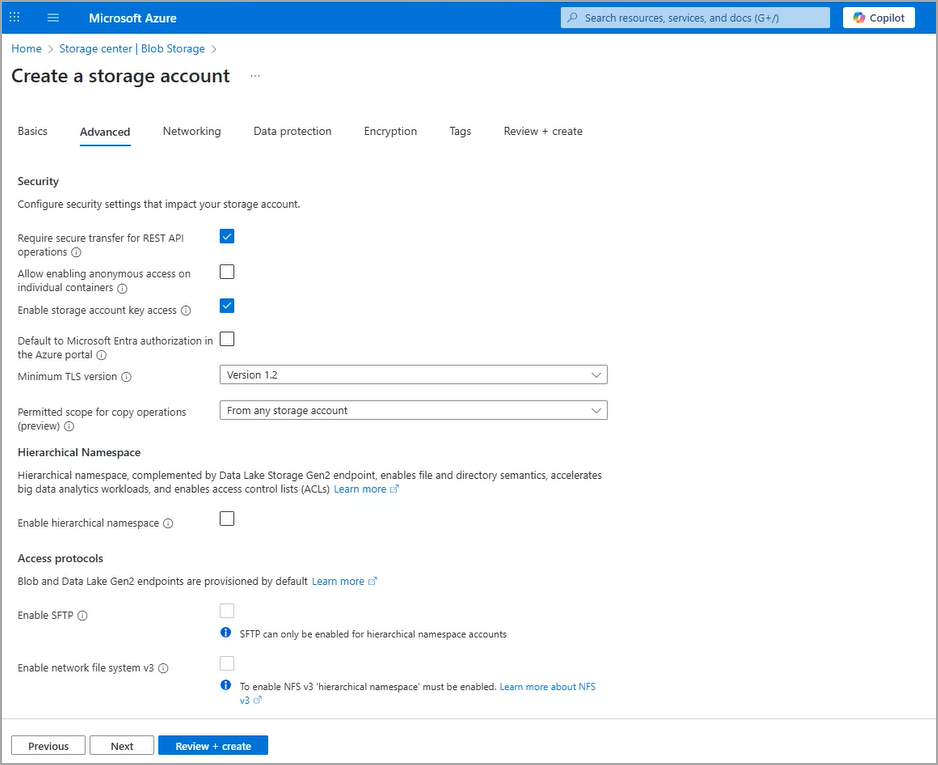Open the Review + create tab
938x765 pixels.
pyautogui.click(x=543, y=131)
